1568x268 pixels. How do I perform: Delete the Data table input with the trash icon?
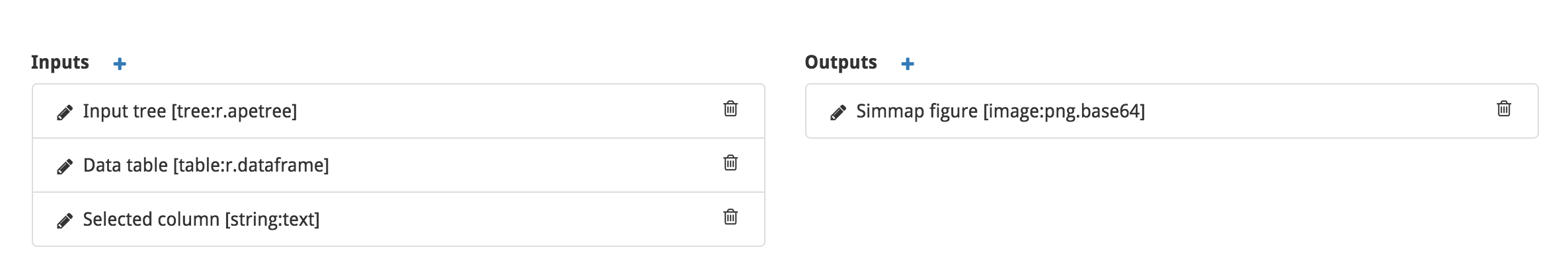[730, 162]
